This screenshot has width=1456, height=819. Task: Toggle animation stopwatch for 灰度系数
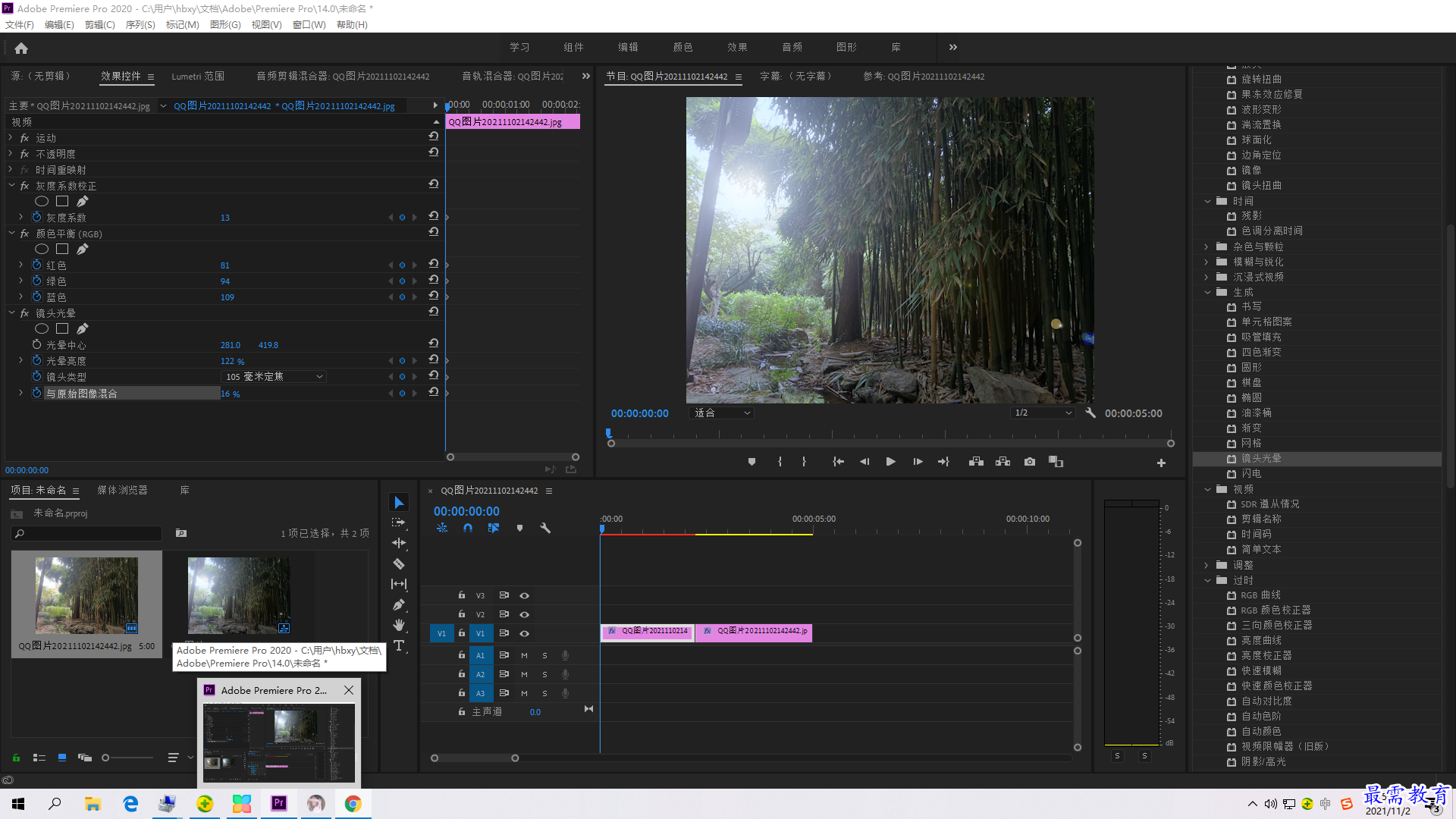pyautogui.click(x=36, y=218)
